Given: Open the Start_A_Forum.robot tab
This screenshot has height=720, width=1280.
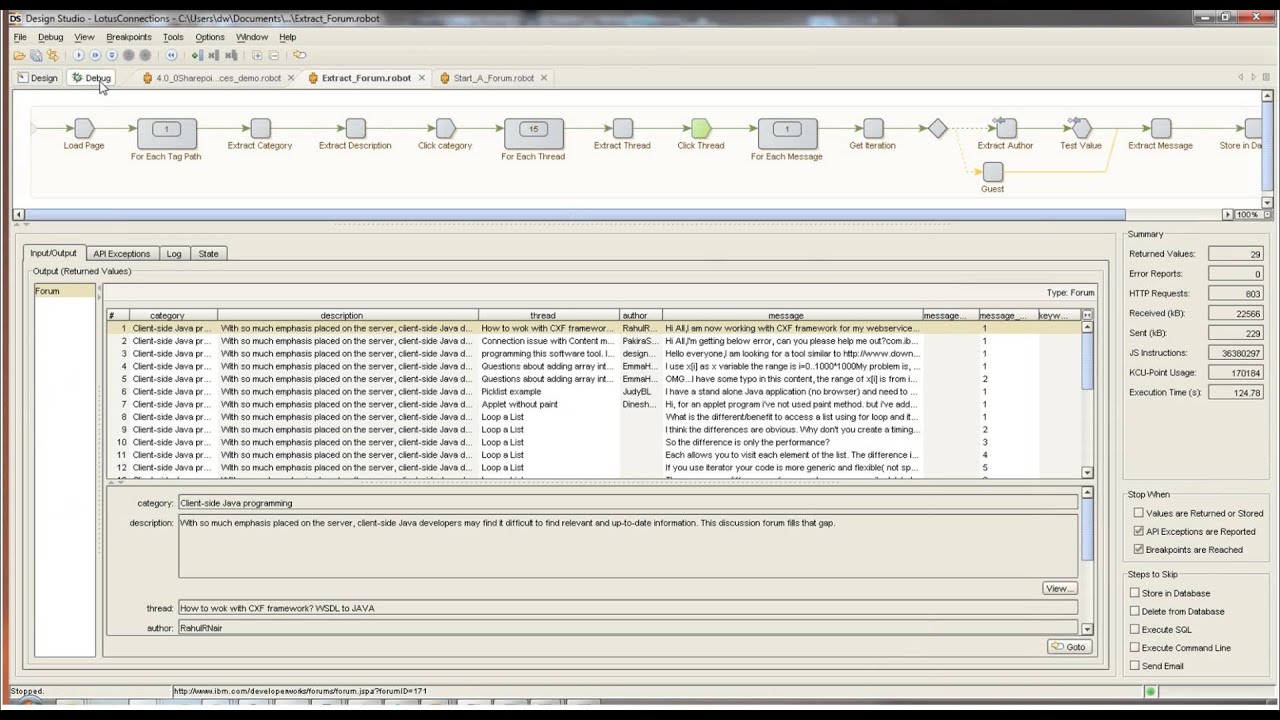Looking at the screenshot, I should (493, 78).
